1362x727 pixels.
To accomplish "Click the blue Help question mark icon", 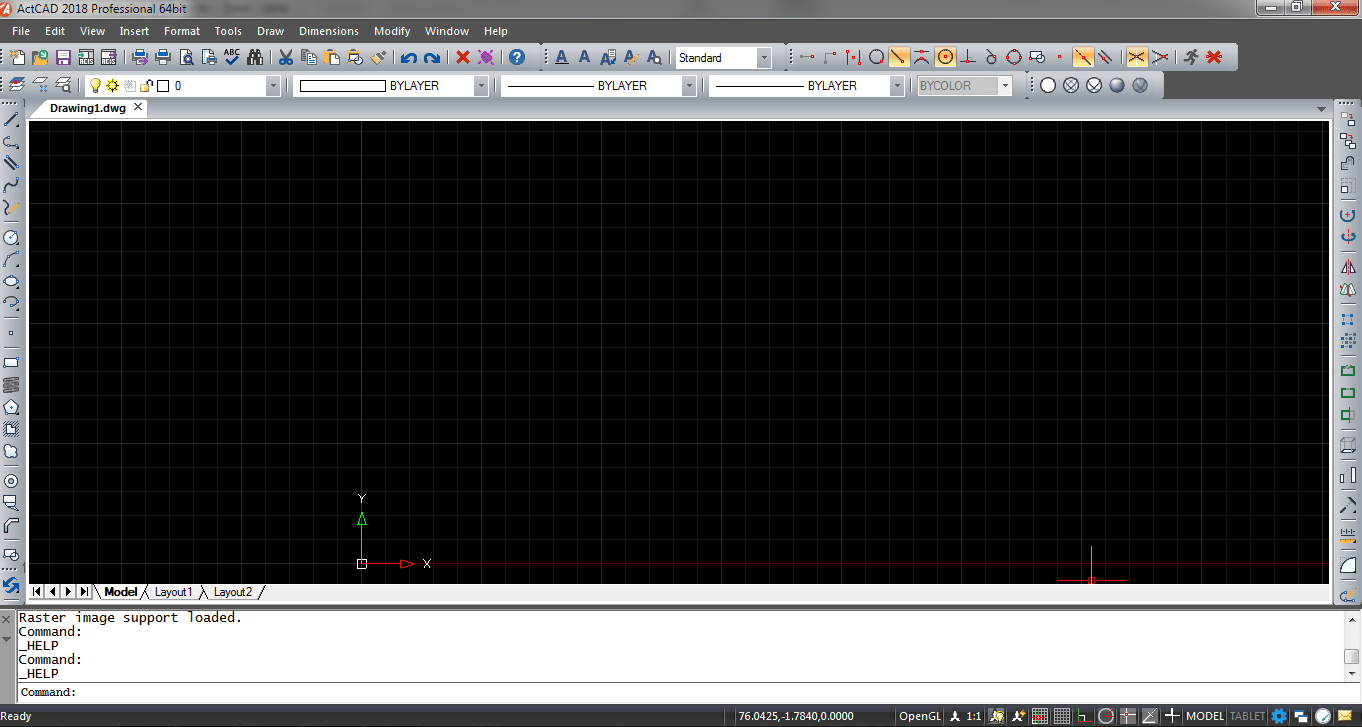I will point(516,58).
